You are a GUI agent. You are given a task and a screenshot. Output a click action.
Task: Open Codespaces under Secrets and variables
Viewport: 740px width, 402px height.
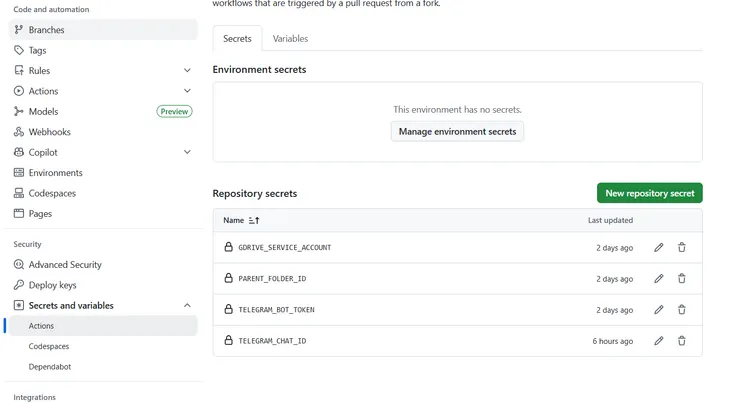[x=50, y=346]
